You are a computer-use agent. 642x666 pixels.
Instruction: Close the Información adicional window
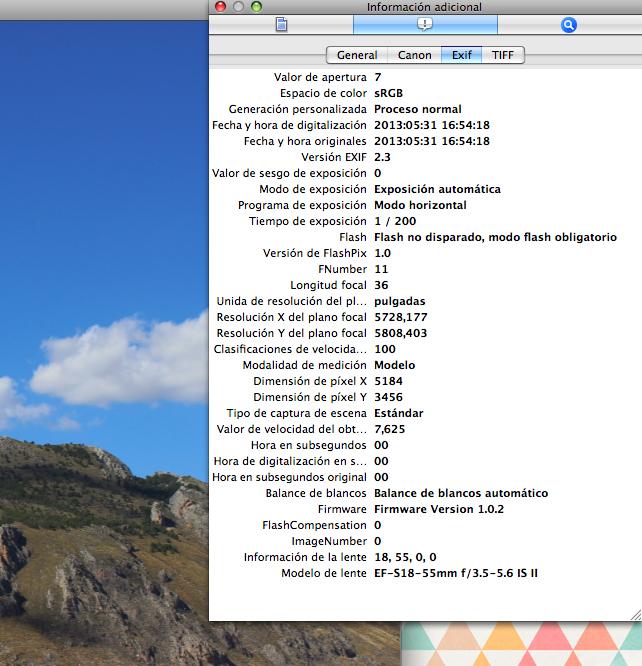(220, 7)
